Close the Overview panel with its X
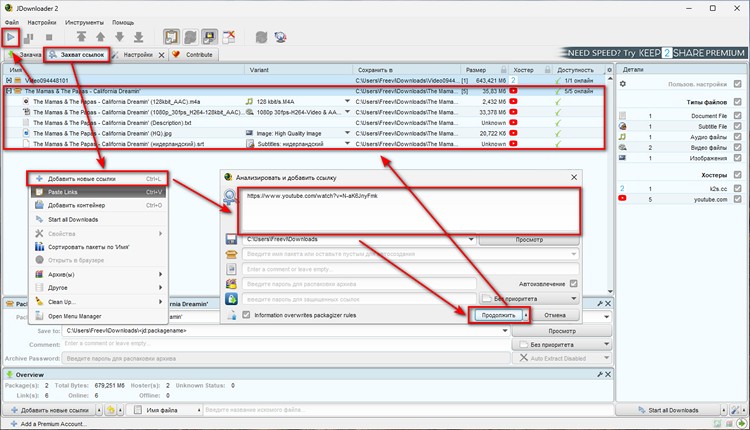The image size is (750, 430). point(608,375)
